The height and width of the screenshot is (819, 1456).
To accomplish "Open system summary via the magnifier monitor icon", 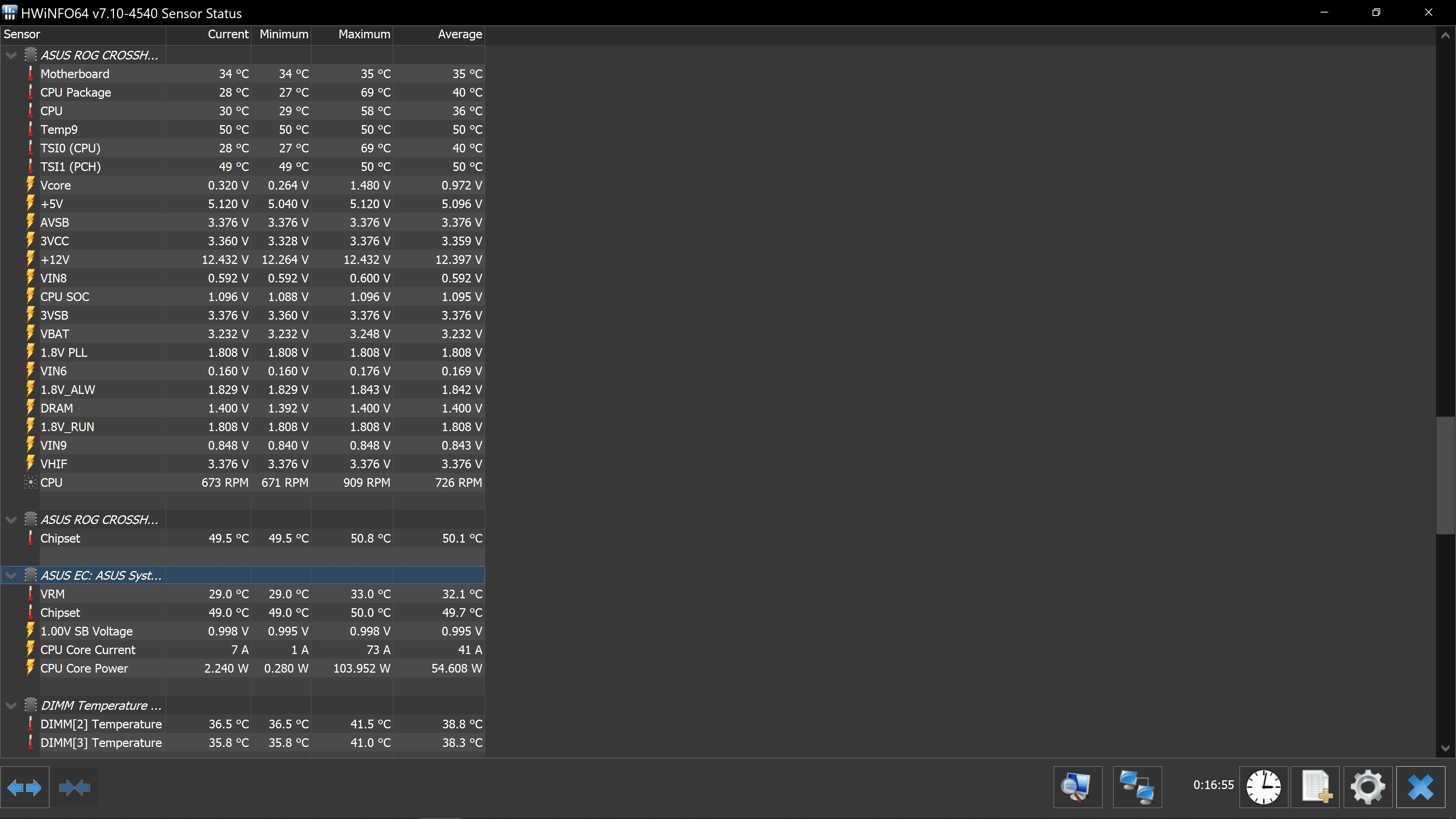I will point(1077,787).
